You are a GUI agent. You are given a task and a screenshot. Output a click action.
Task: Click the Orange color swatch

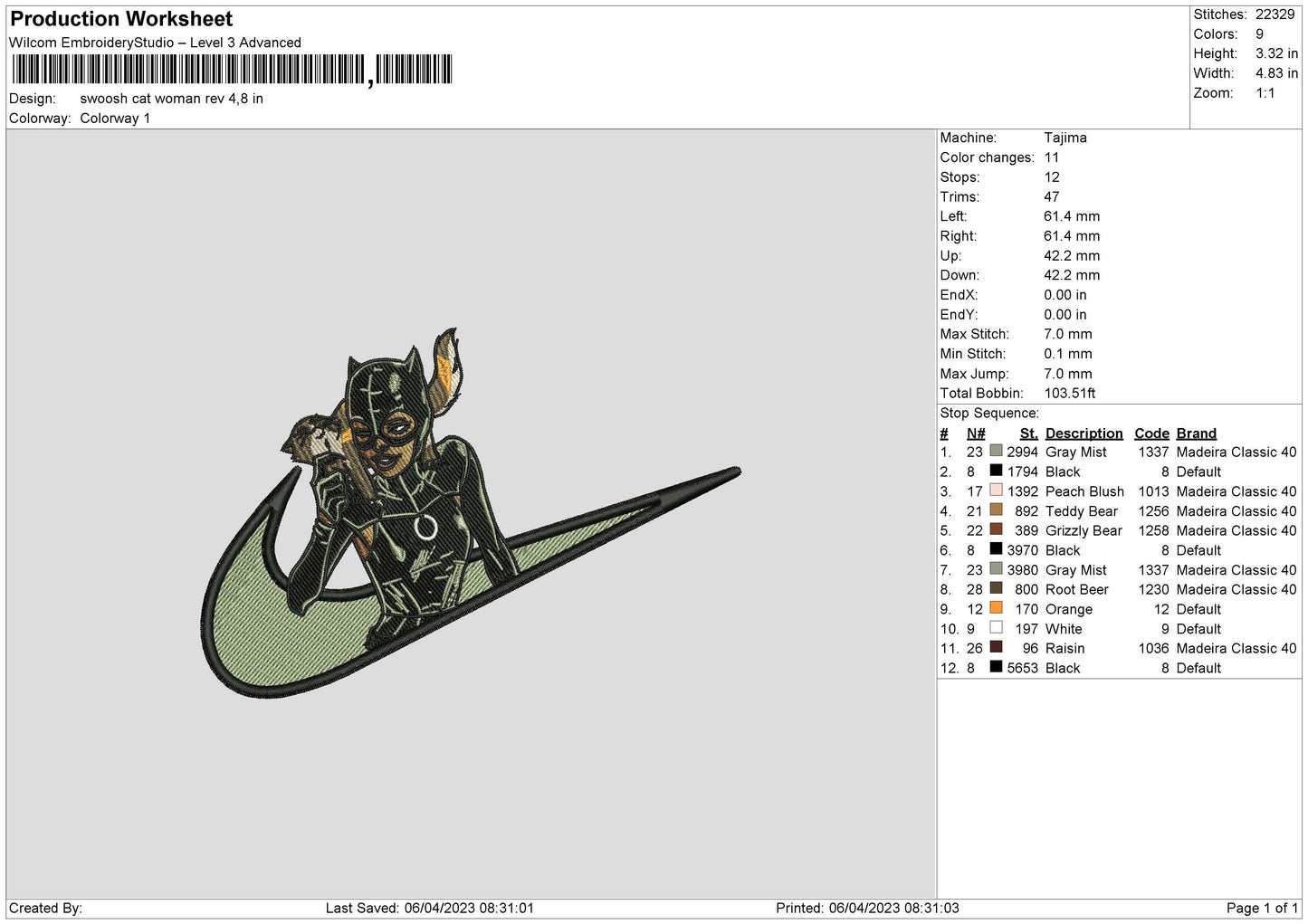click(x=996, y=609)
